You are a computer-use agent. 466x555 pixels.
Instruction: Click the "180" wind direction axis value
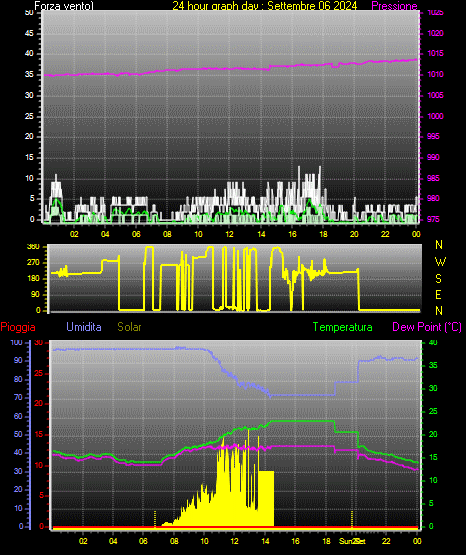click(x=33, y=279)
